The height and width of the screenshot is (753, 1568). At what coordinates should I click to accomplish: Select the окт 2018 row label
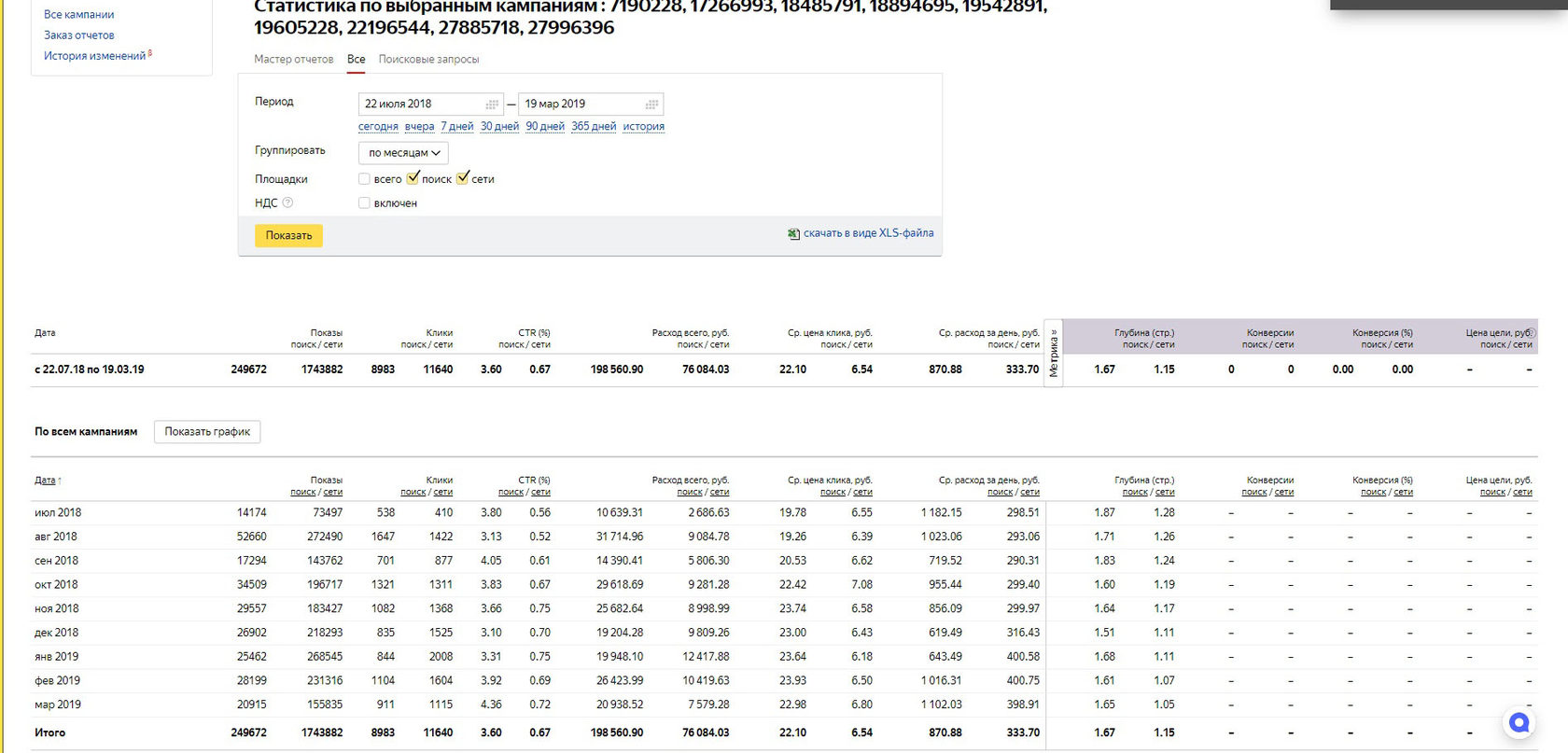pyautogui.click(x=56, y=585)
